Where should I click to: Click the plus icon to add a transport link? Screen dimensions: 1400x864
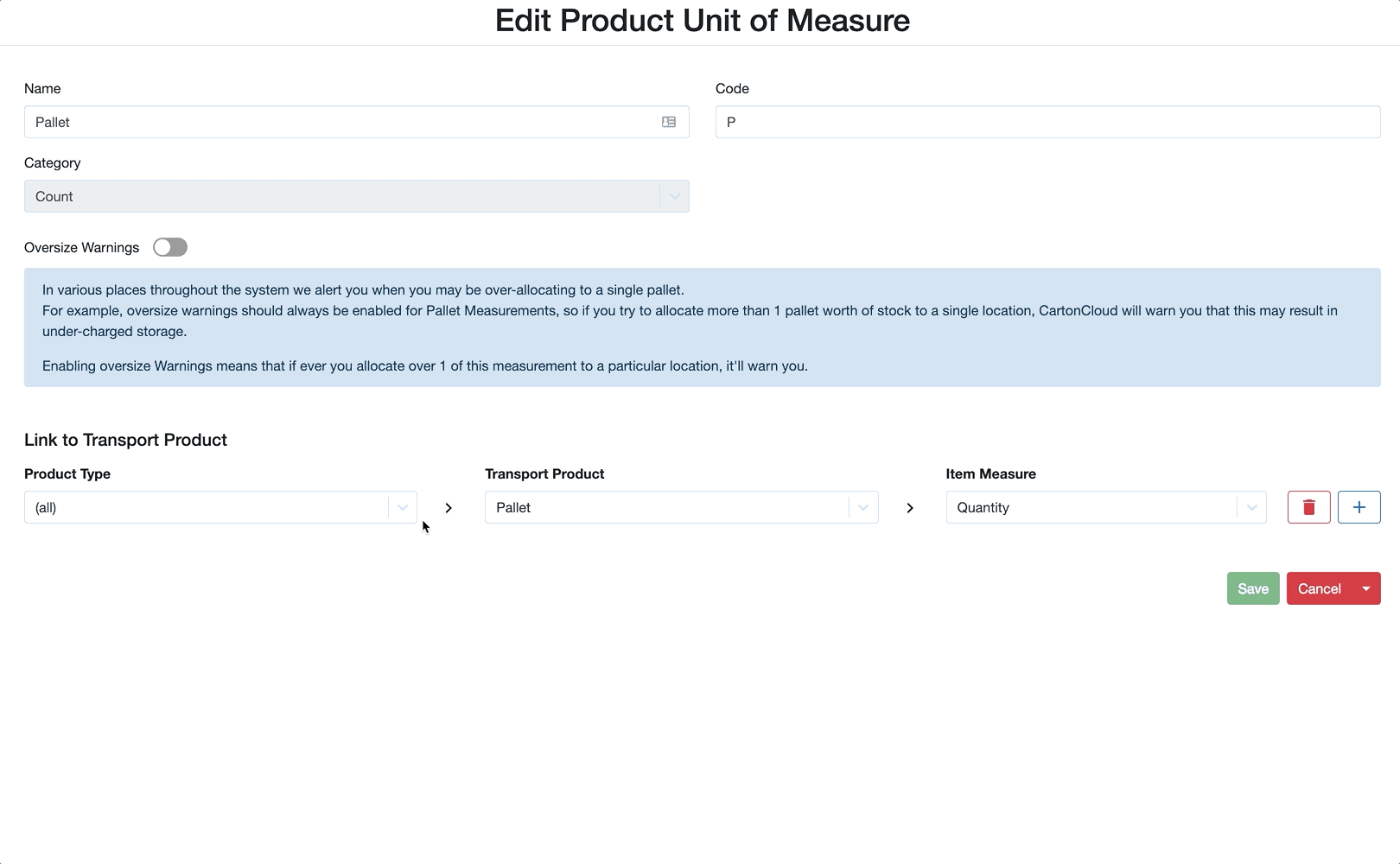[1359, 507]
